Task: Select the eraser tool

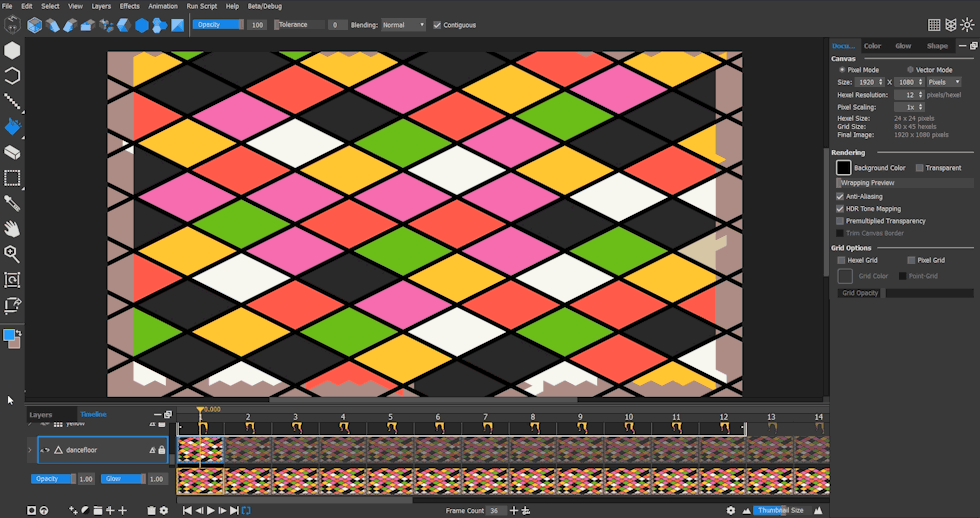Action: 13,152
